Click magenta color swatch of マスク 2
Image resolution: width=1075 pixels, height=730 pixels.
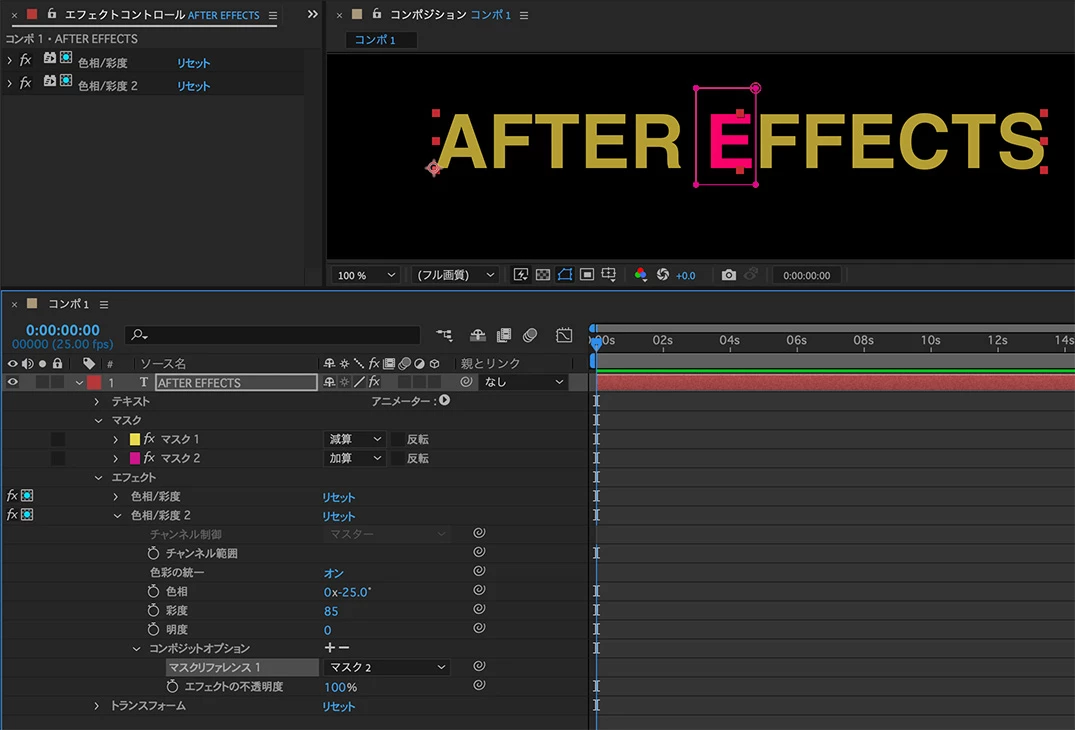tap(134, 458)
